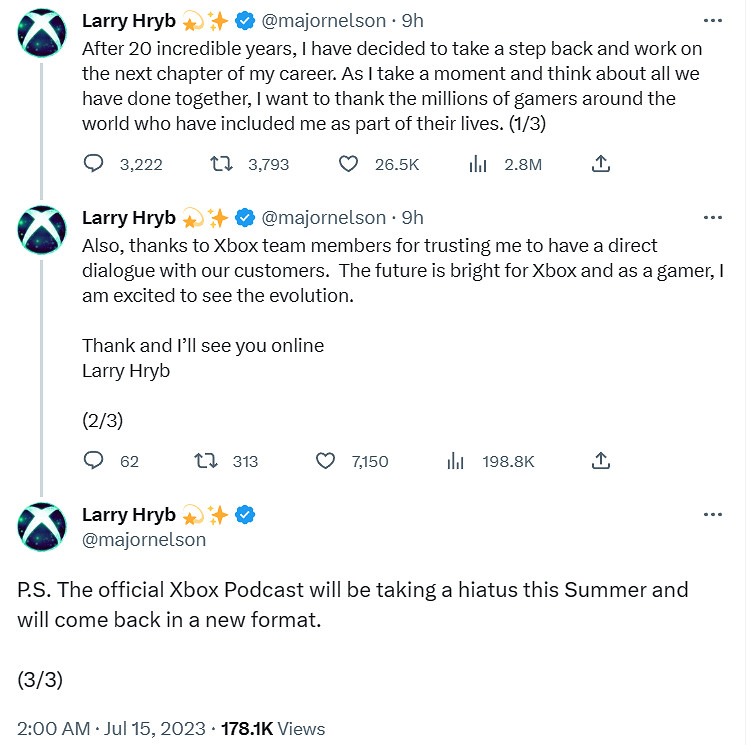Click the Larry Hryb name on the first tweet

pyautogui.click(x=129, y=20)
